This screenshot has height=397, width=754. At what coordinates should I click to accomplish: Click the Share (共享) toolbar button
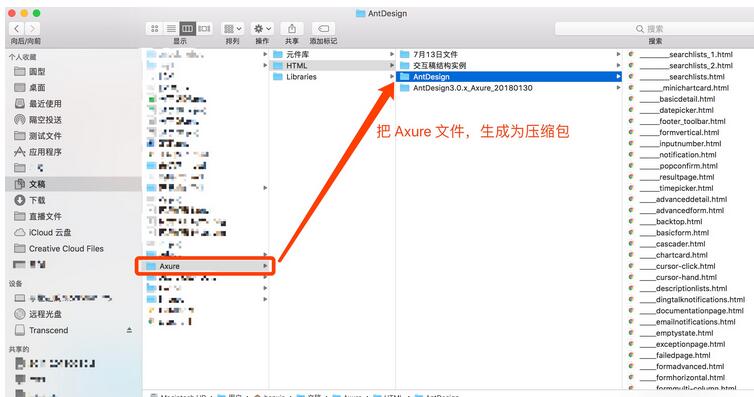(x=292, y=29)
